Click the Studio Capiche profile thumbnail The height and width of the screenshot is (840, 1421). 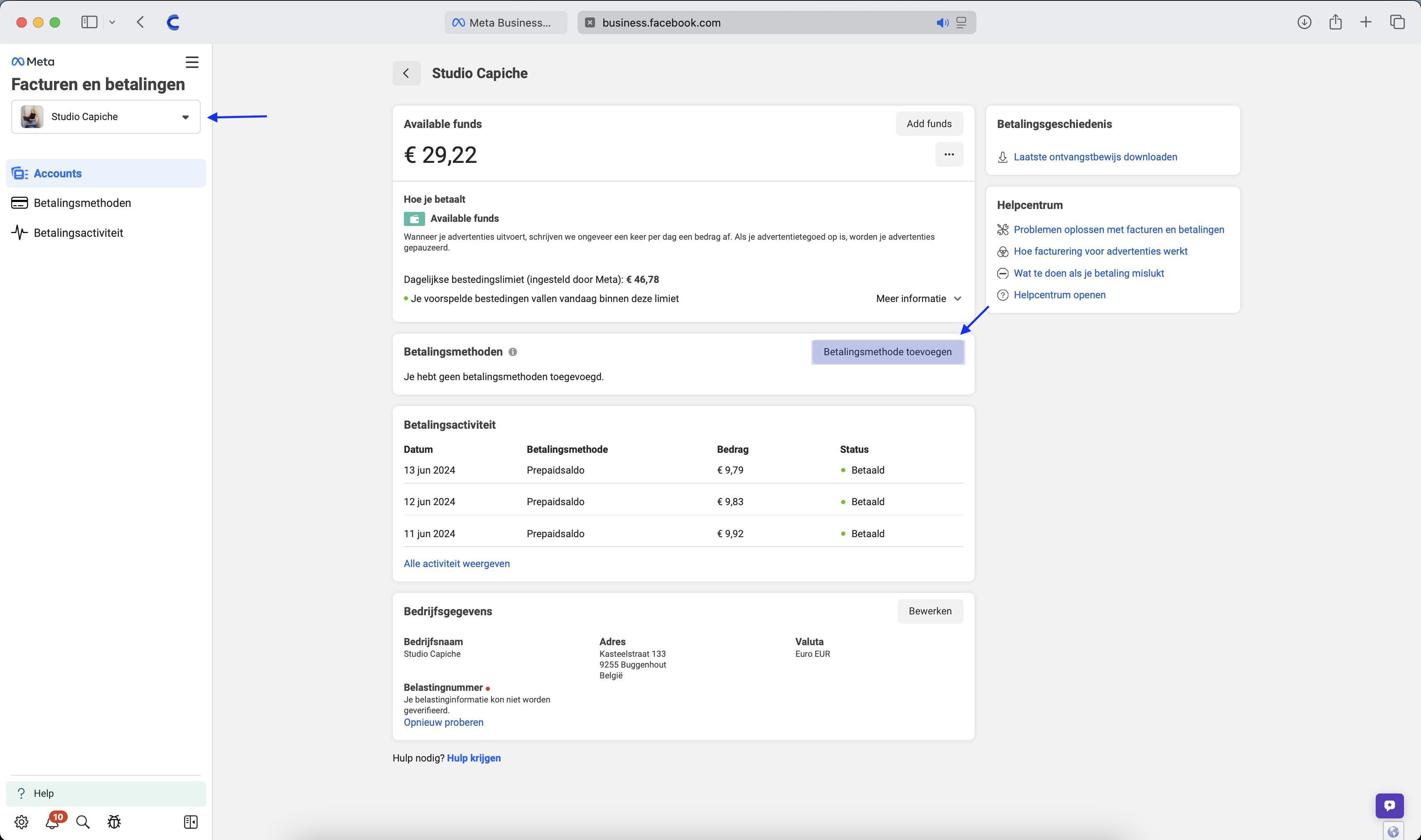[x=32, y=117]
